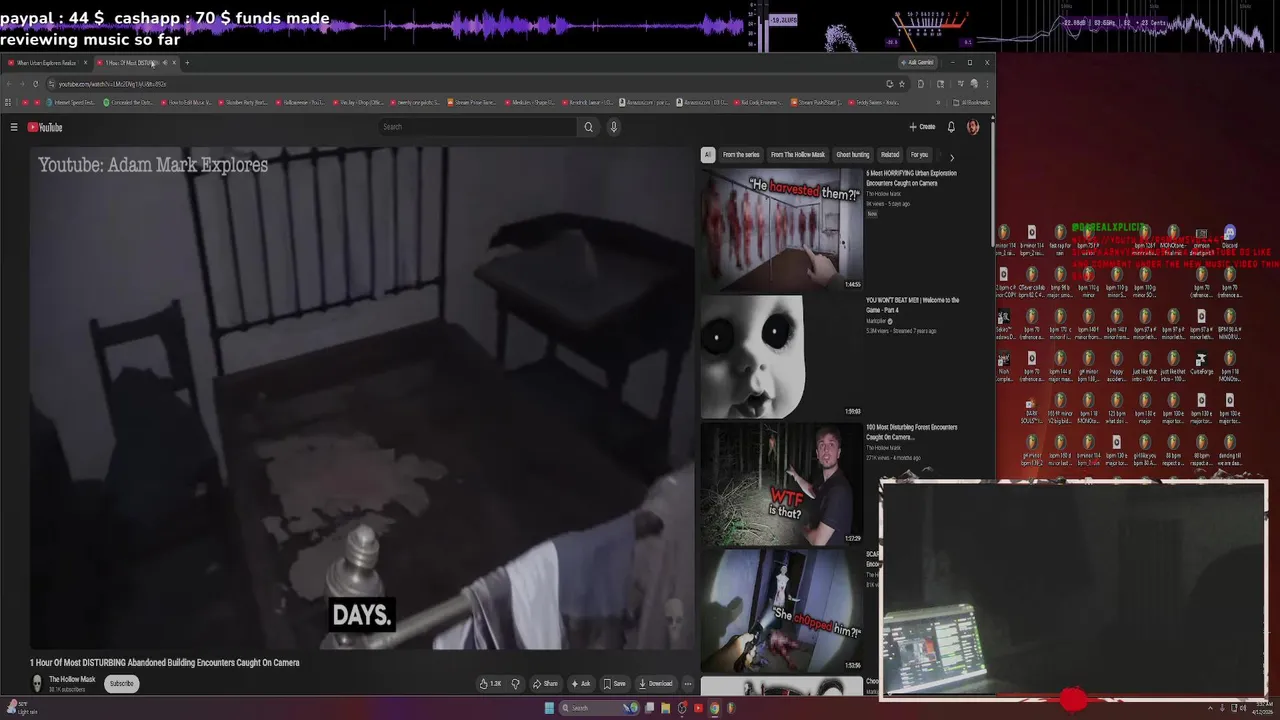Select the Ghost hunting chip
Image resolution: width=1280 pixels, height=720 pixels.
coord(853,155)
